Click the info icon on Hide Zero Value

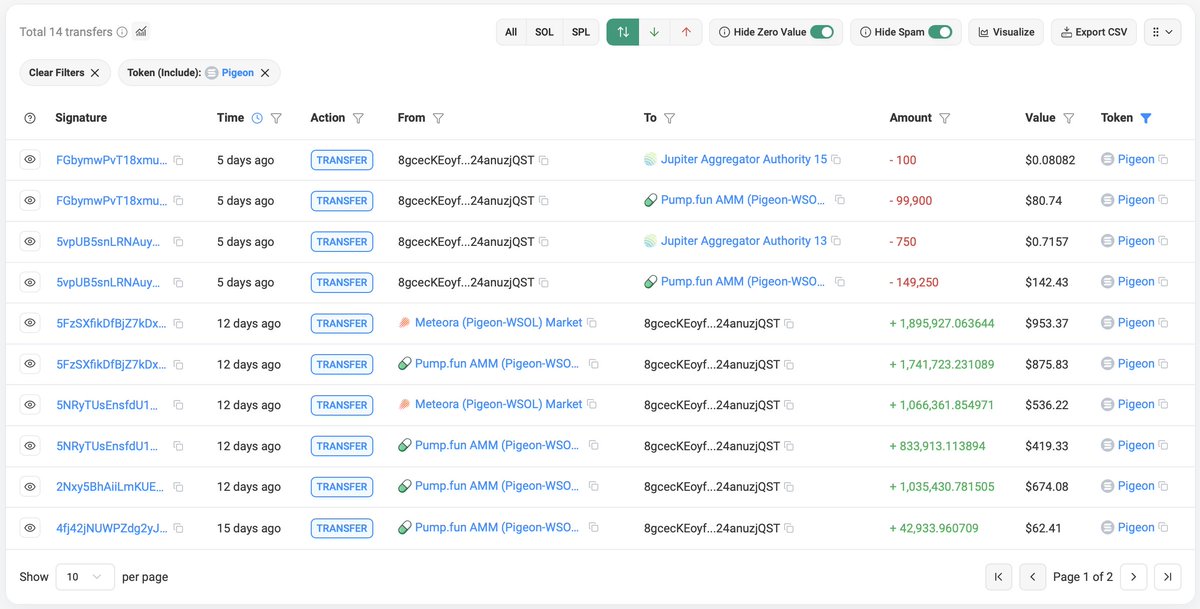click(724, 32)
